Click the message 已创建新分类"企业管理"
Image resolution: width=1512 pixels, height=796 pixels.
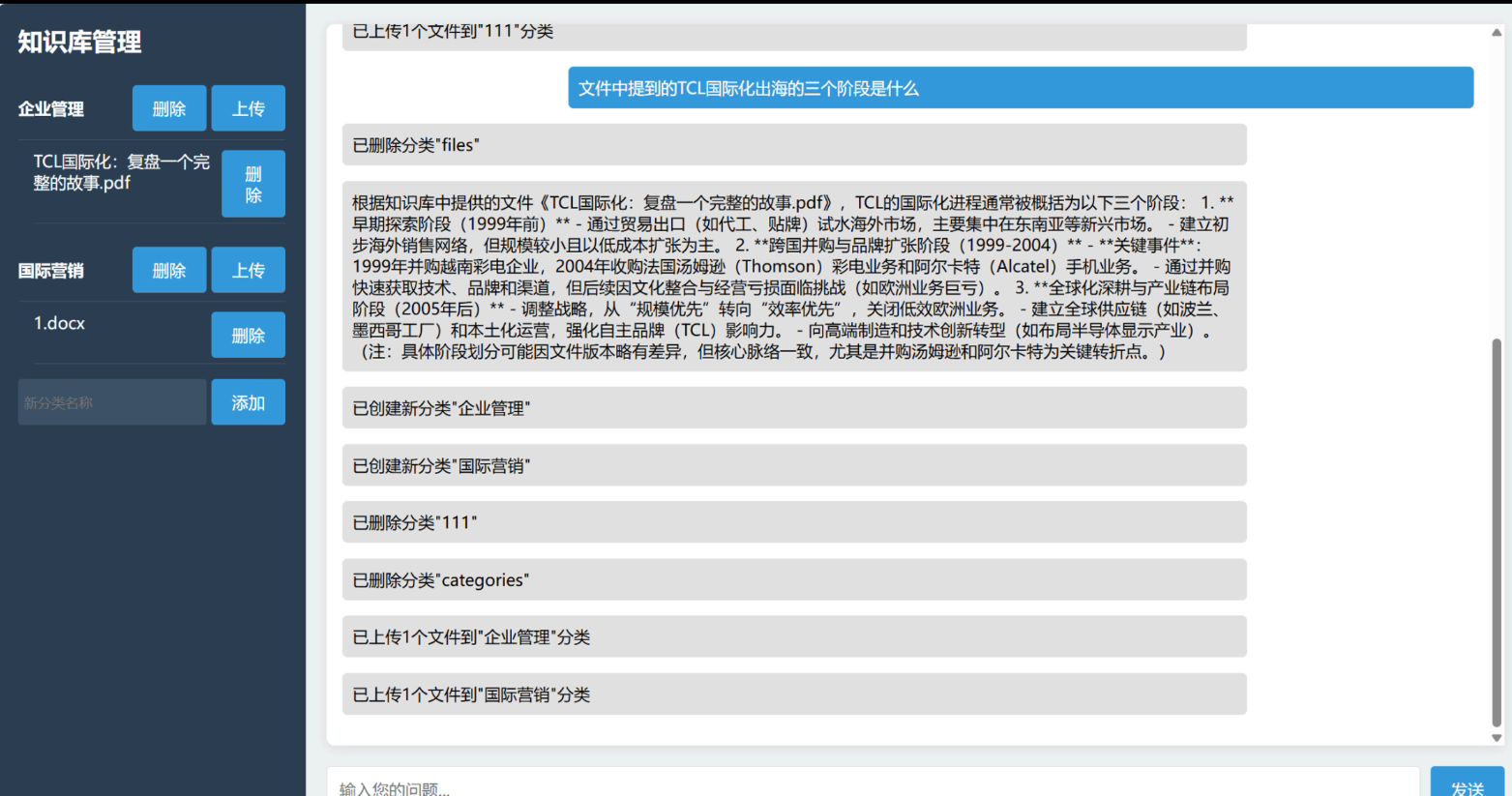[794, 408]
